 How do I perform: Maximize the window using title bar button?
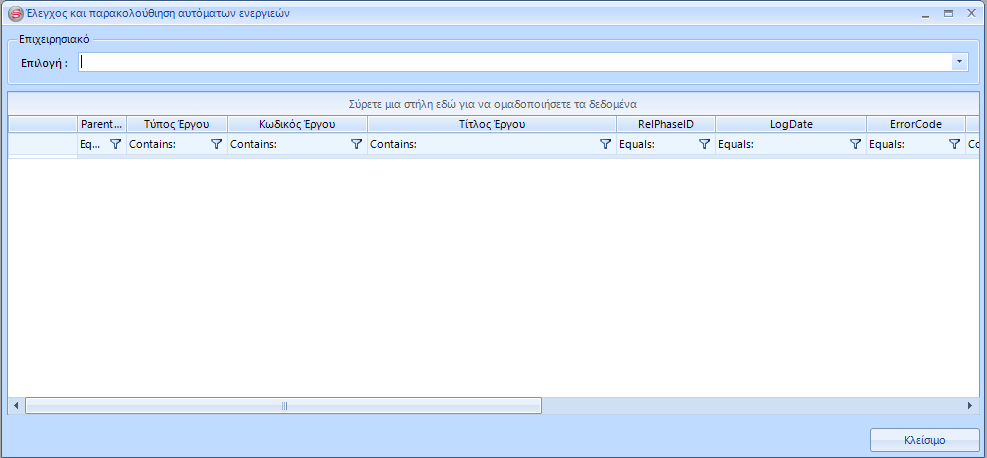point(948,14)
